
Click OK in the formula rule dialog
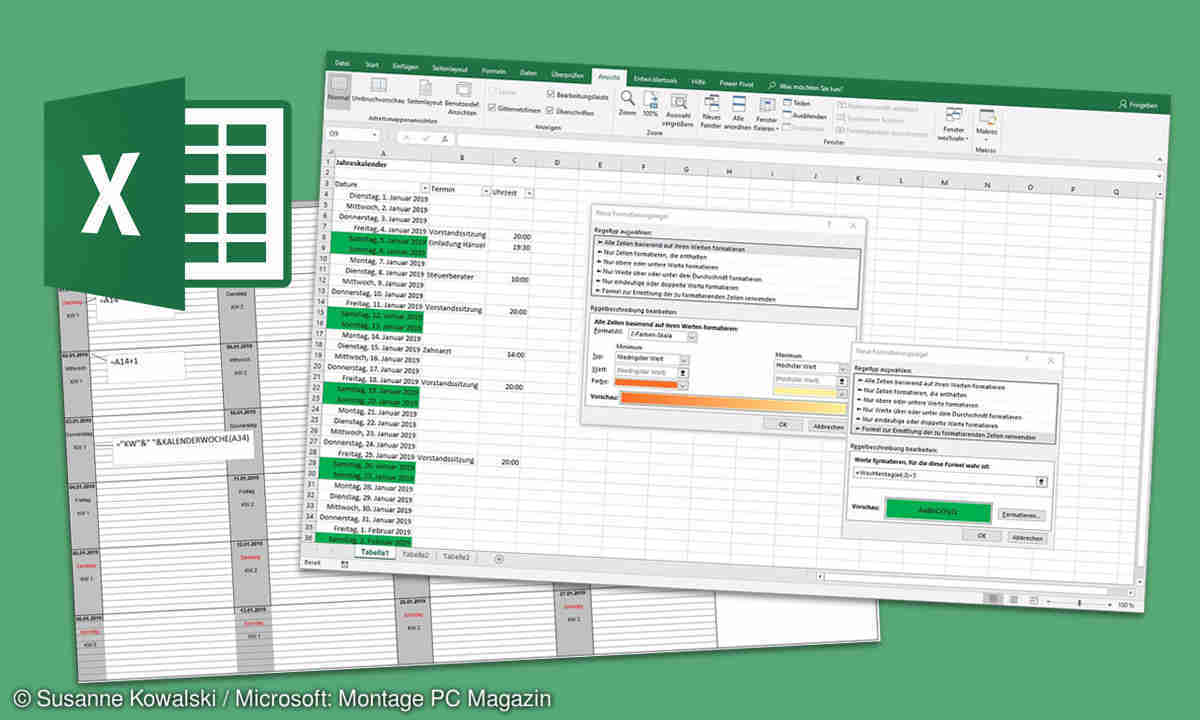point(981,535)
